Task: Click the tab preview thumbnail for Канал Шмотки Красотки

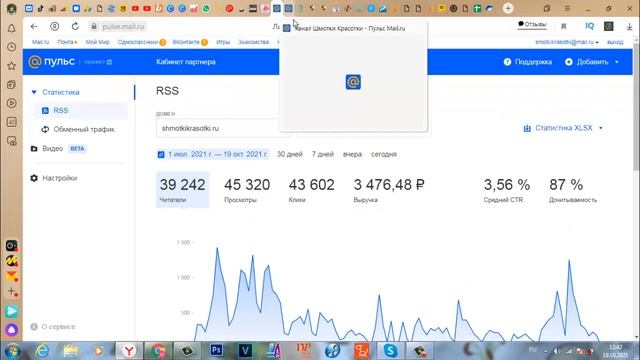Action: pos(353,82)
